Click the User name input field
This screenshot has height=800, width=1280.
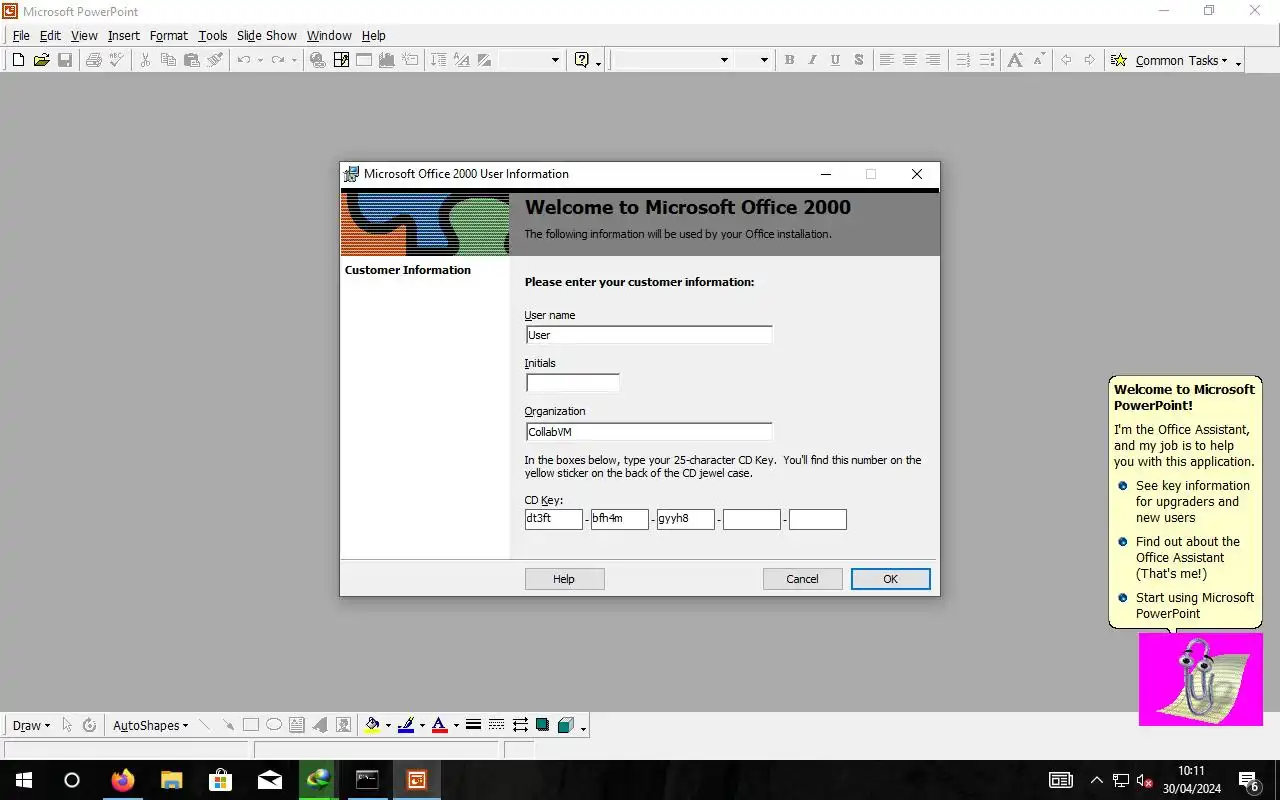tap(649, 335)
